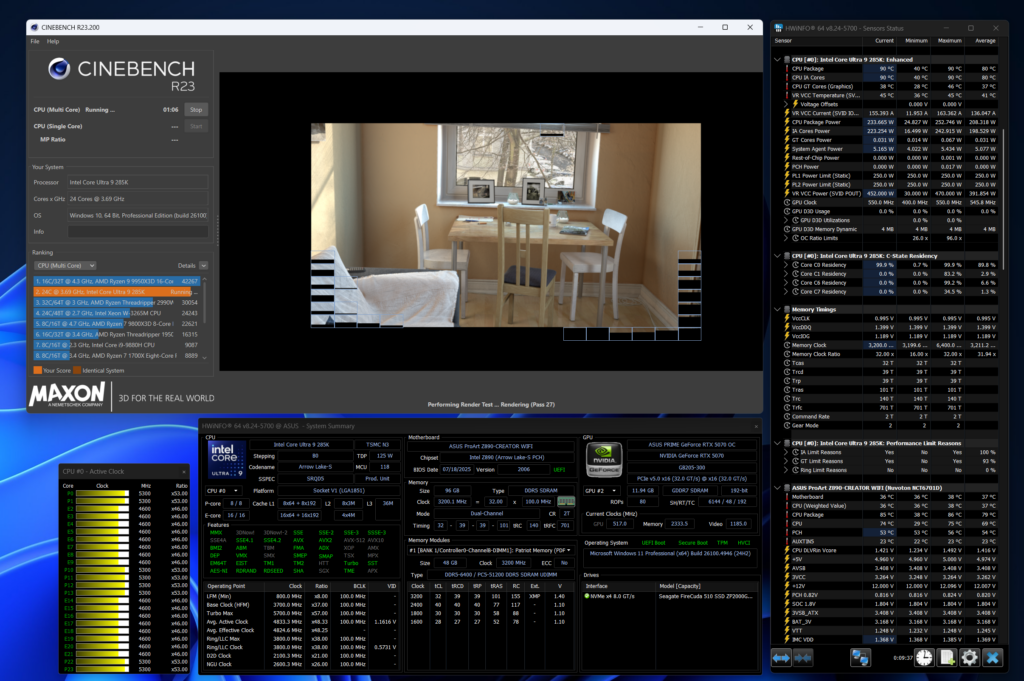Click the HWiNFO Sensors Status title bar icon

pos(778,28)
